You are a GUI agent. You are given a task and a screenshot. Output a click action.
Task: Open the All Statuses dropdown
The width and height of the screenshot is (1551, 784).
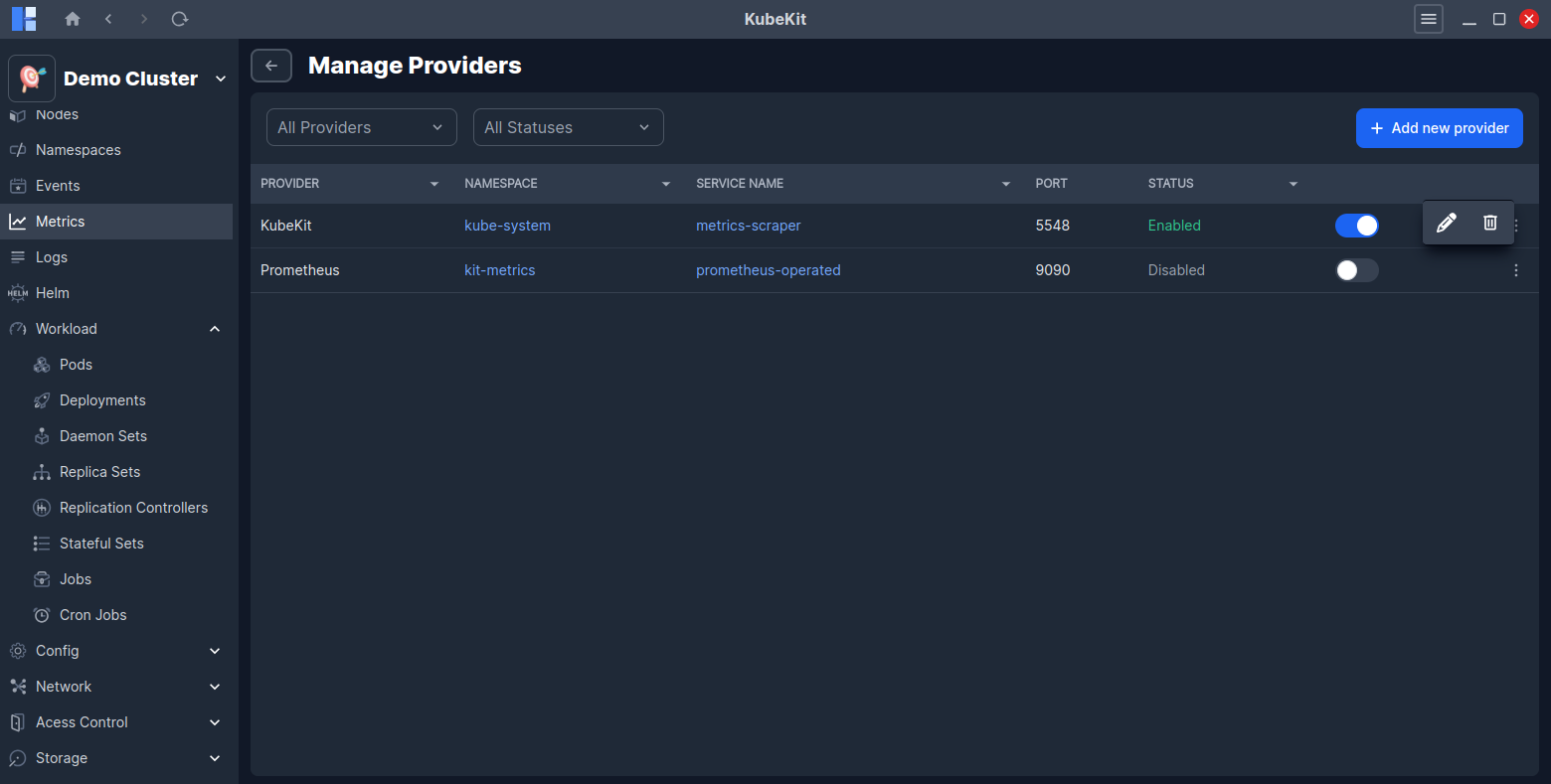click(568, 127)
